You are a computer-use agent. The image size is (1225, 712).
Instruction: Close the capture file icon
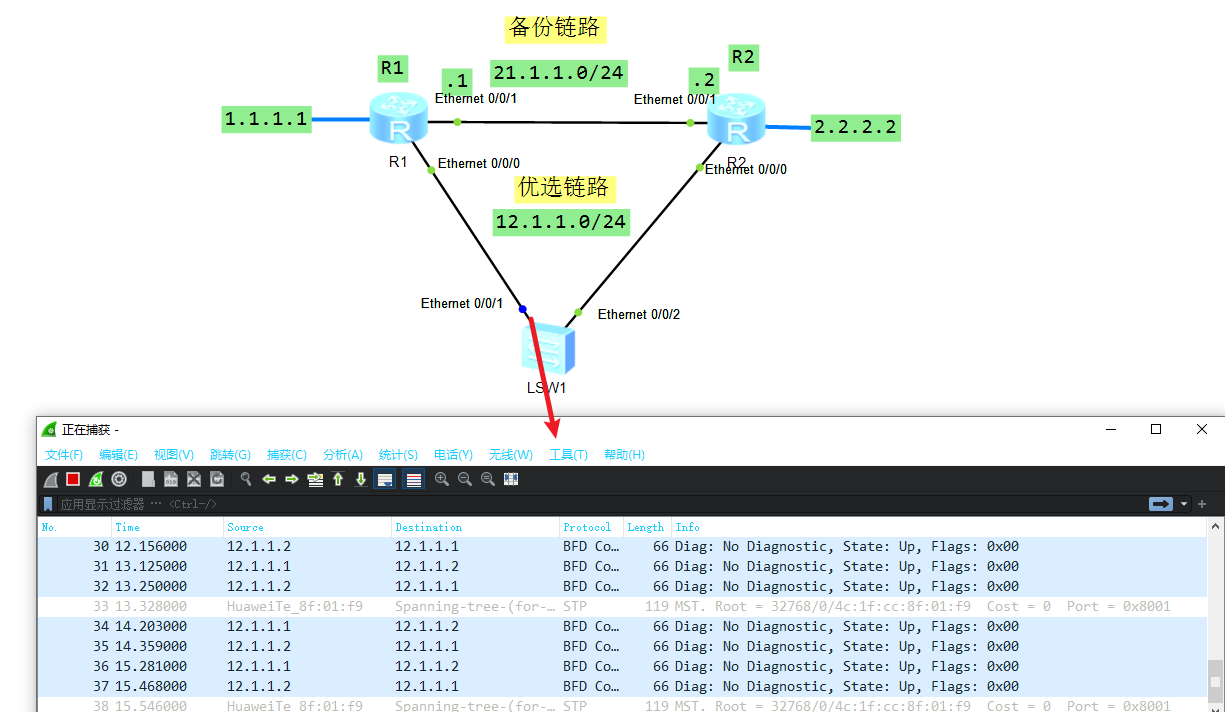click(194, 479)
